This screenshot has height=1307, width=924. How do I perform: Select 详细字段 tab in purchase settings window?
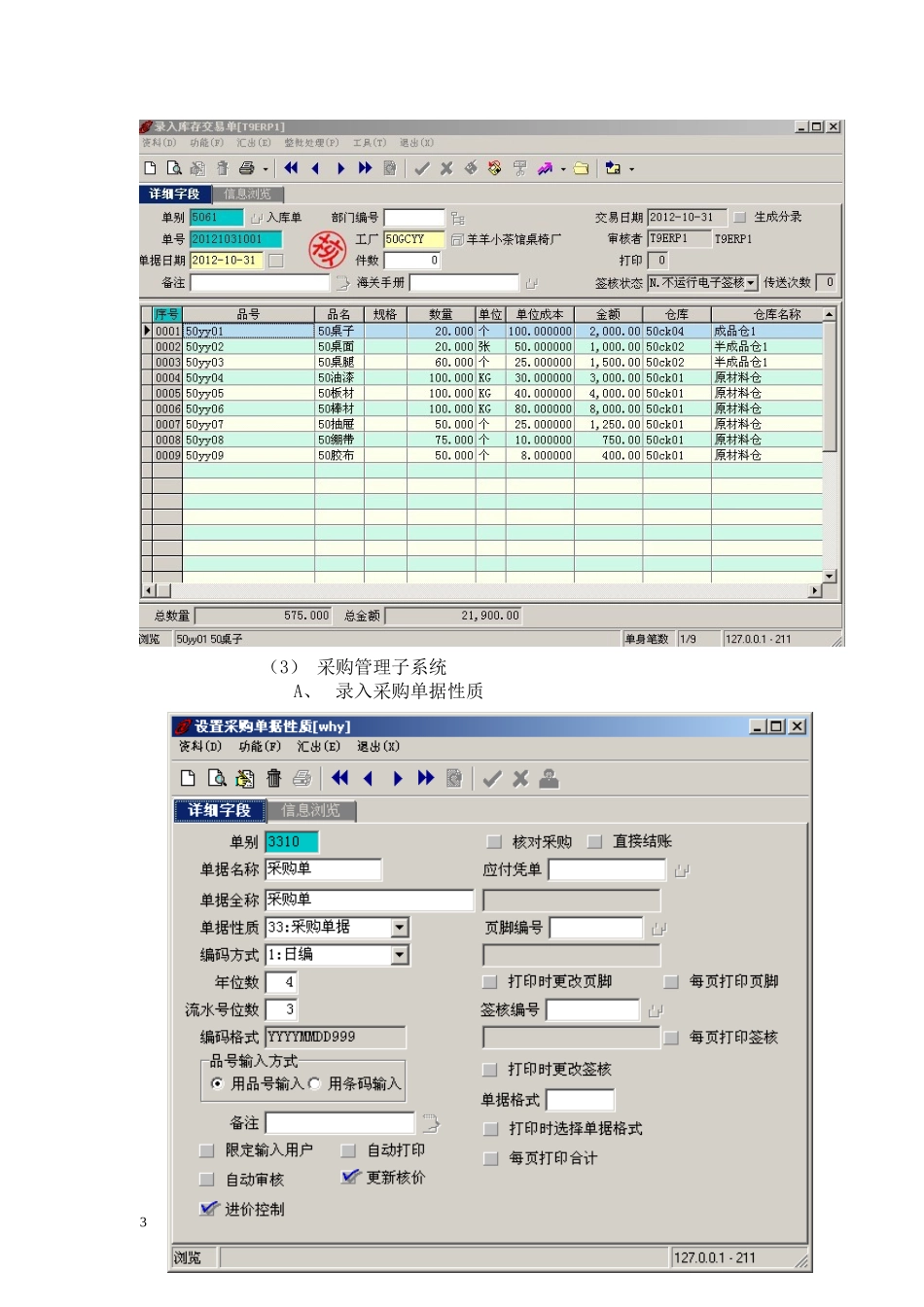(x=220, y=811)
